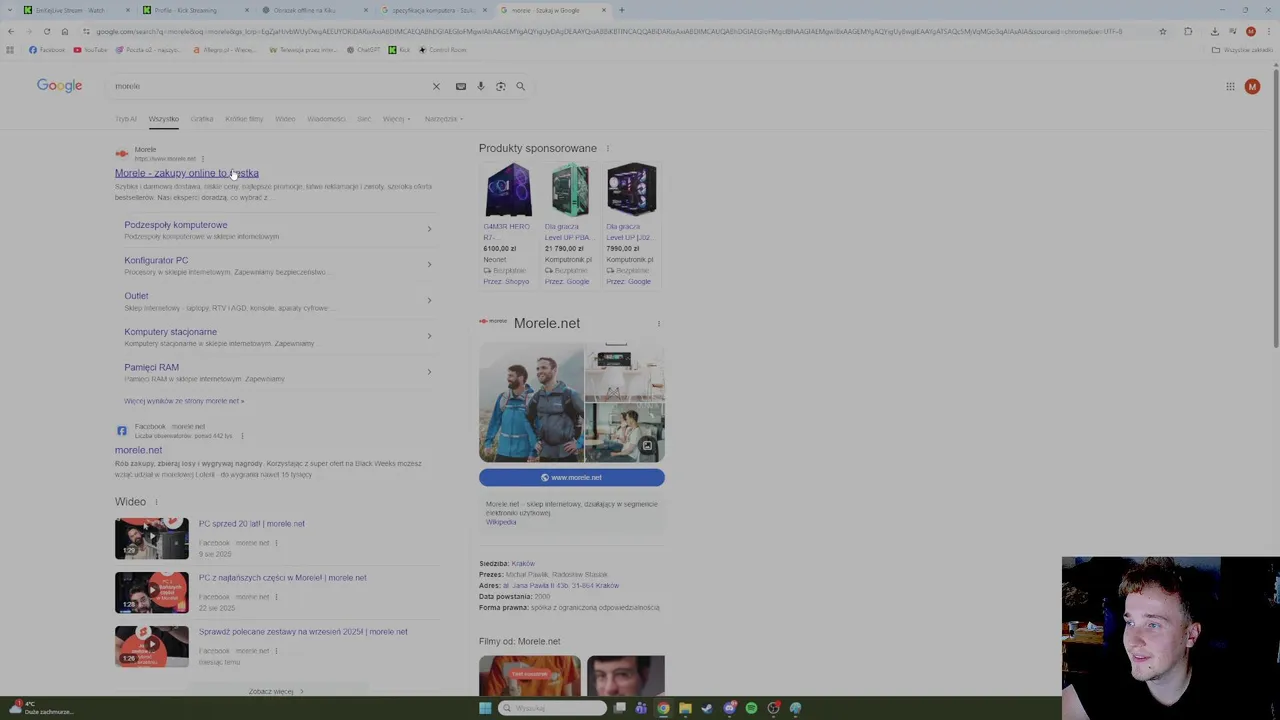The height and width of the screenshot is (720, 1280).
Task: Open sponsored products info three dots
Action: pos(607,149)
